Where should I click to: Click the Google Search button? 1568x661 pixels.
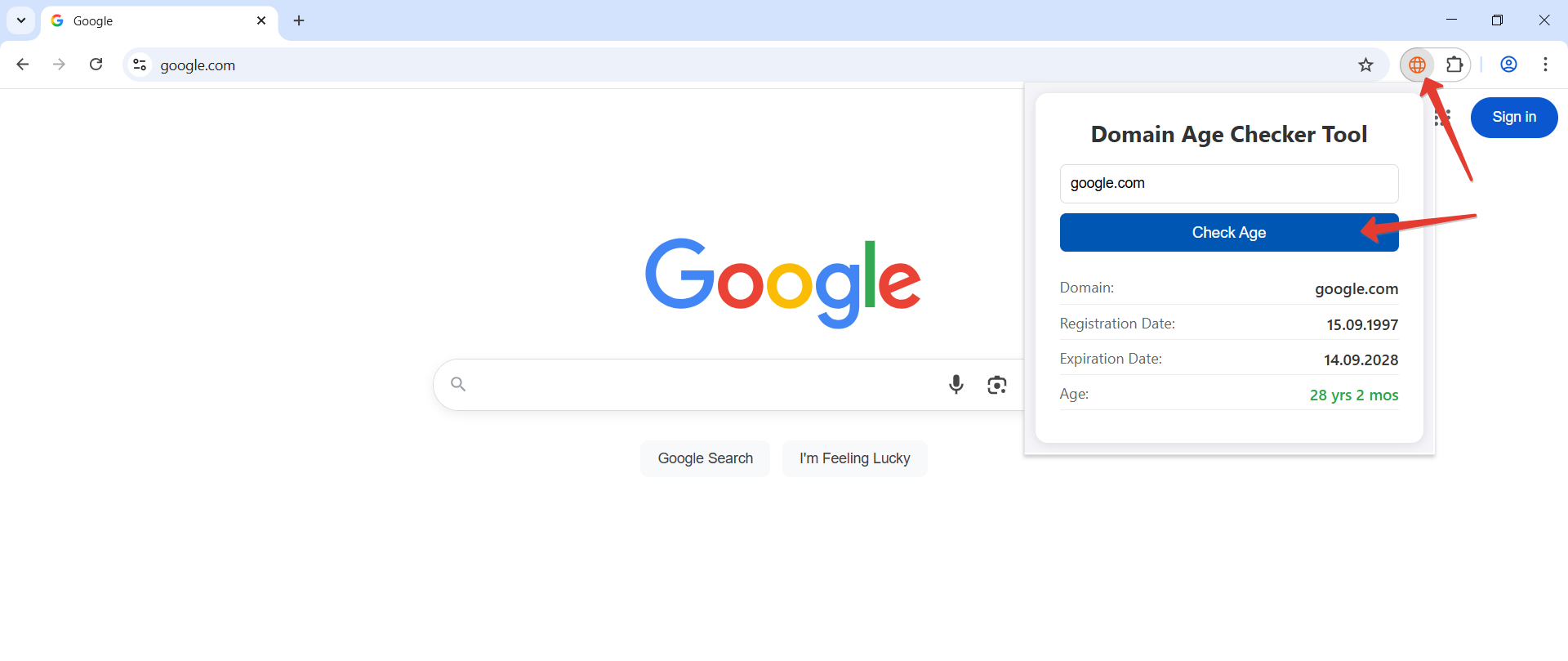pyautogui.click(x=705, y=458)
